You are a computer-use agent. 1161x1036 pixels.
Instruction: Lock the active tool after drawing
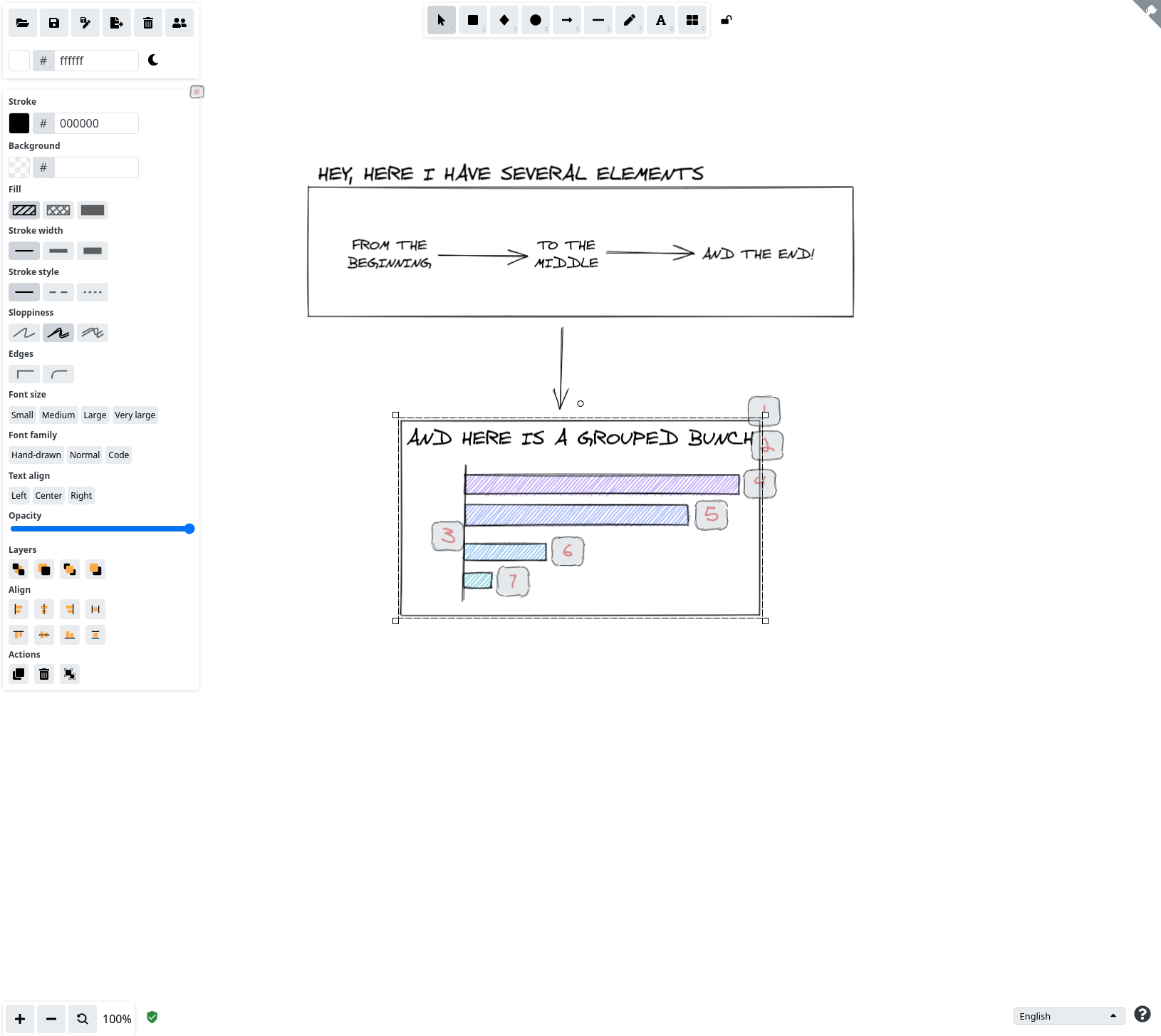pyautogui.click(x=725, y=20)
